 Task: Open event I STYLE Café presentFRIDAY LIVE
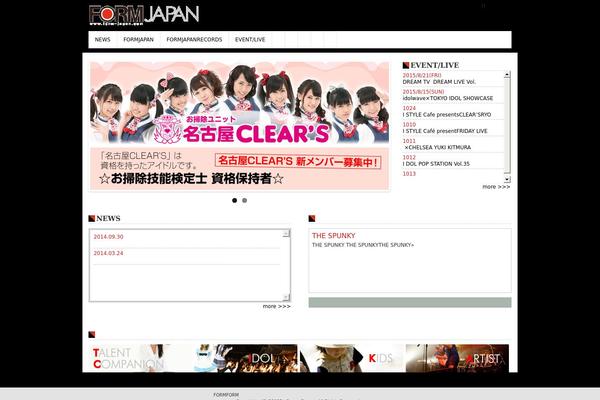pyautogui.click(x=445, y=131)
